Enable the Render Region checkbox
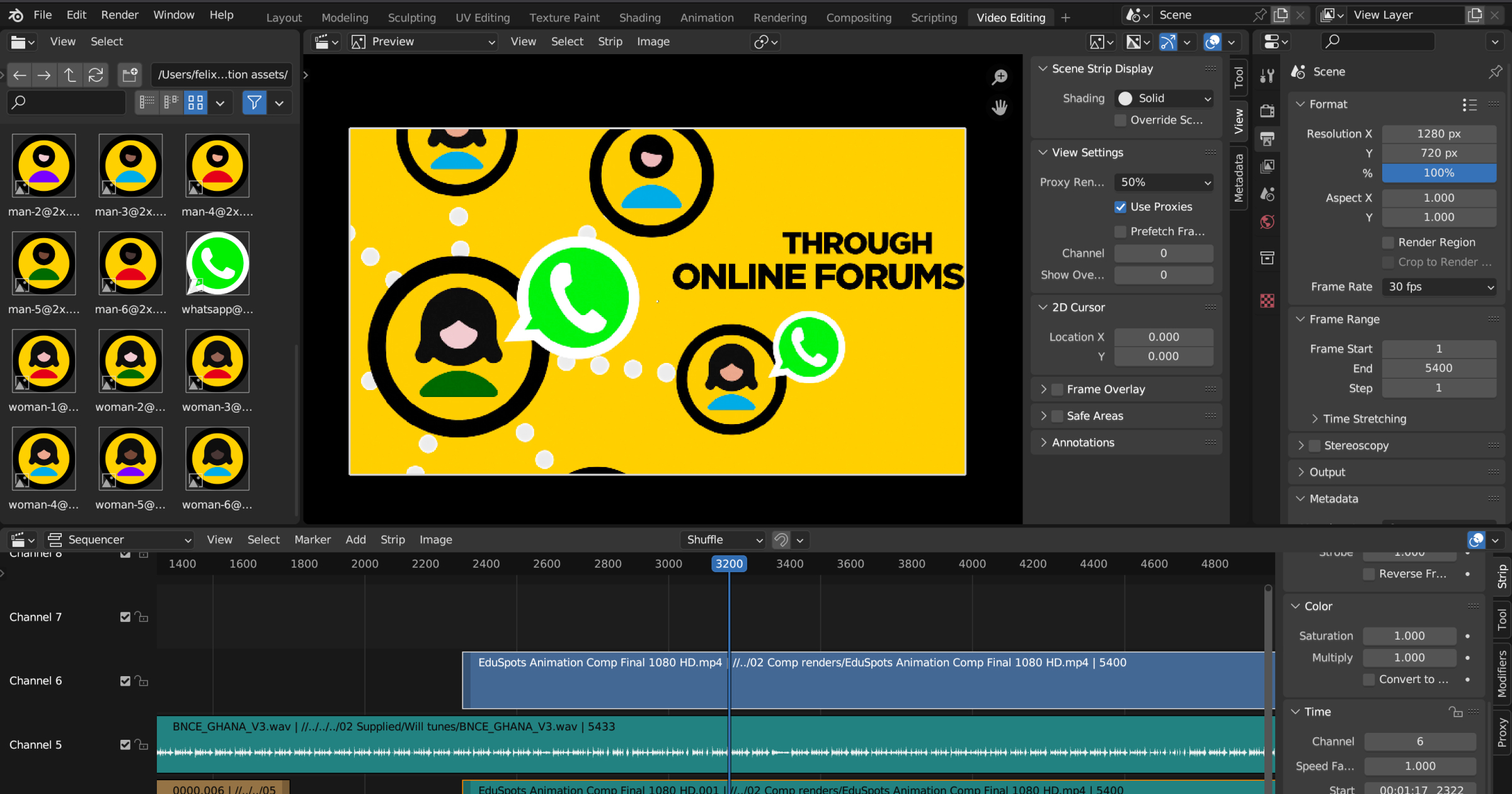Image resolution: width=1512 pixels, height=794 pixels. 1388,243
